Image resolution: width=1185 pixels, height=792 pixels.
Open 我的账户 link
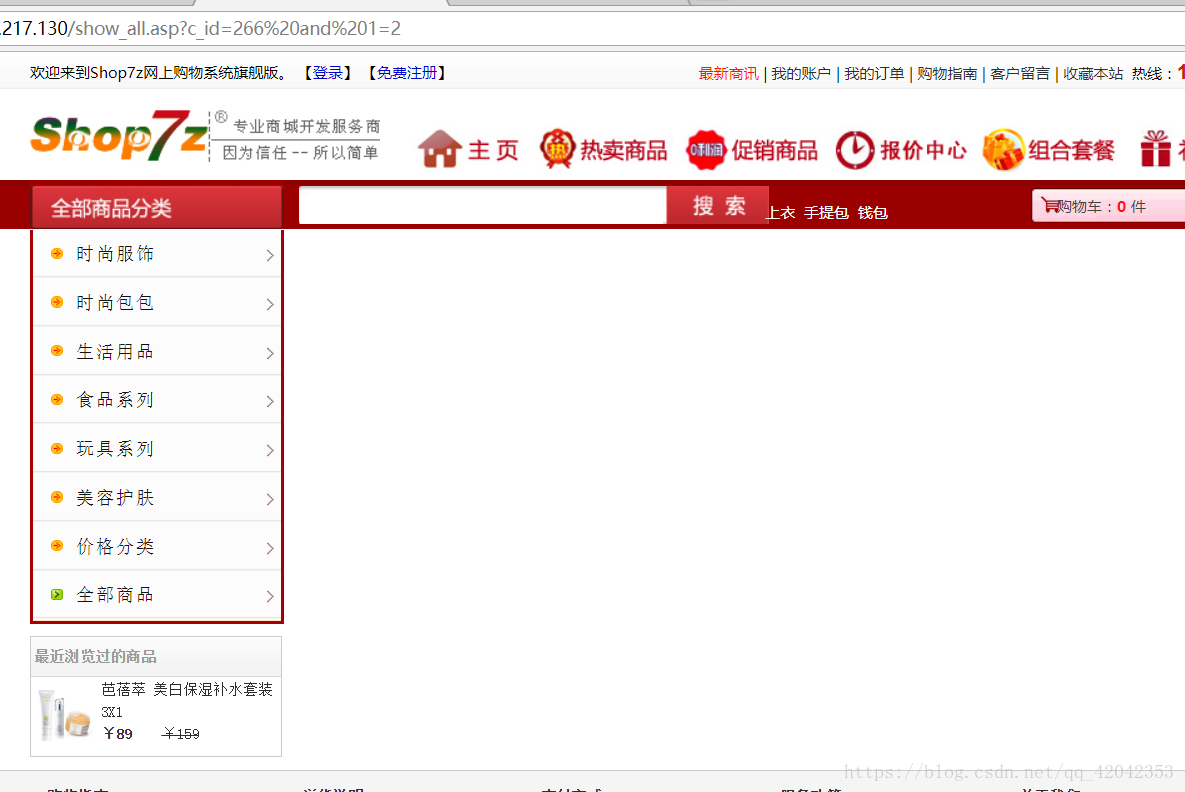pyautogui.click(x=801, y=73)
